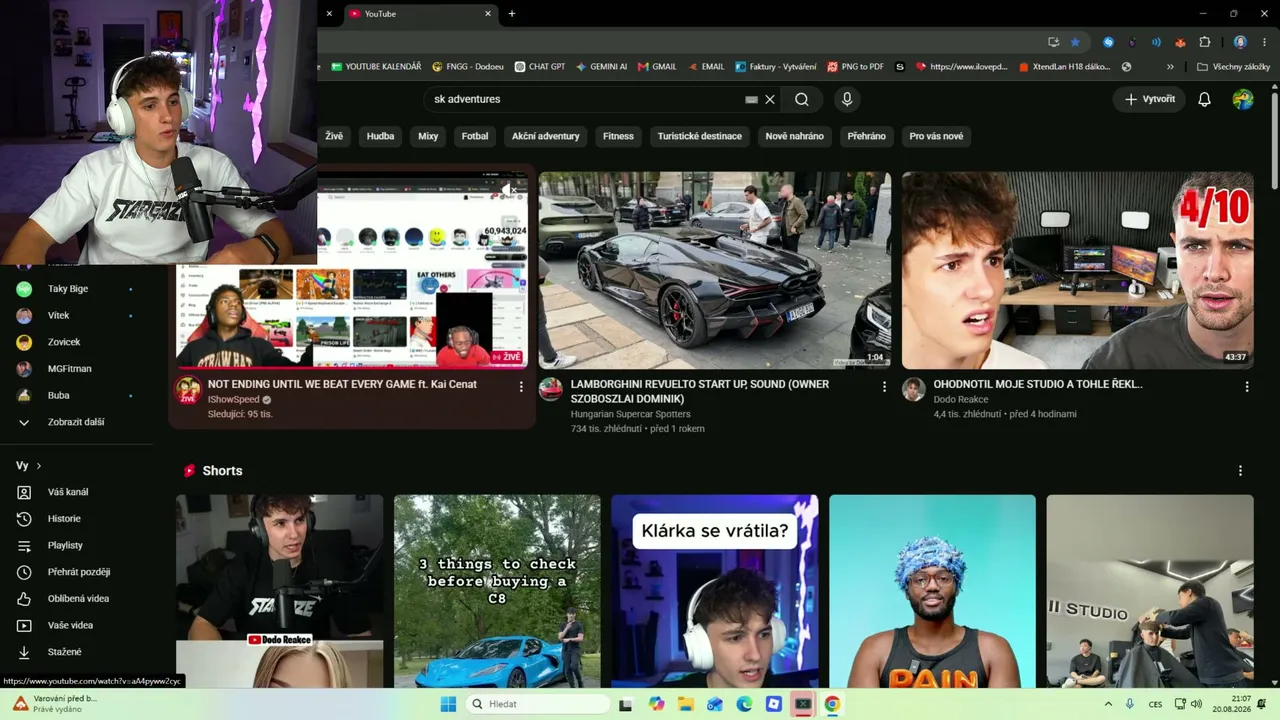Viewport: 1280px width, 720px height.
Task: Play the '3 things to check before buying a C8' Short
Action: [x=497, y=591]
